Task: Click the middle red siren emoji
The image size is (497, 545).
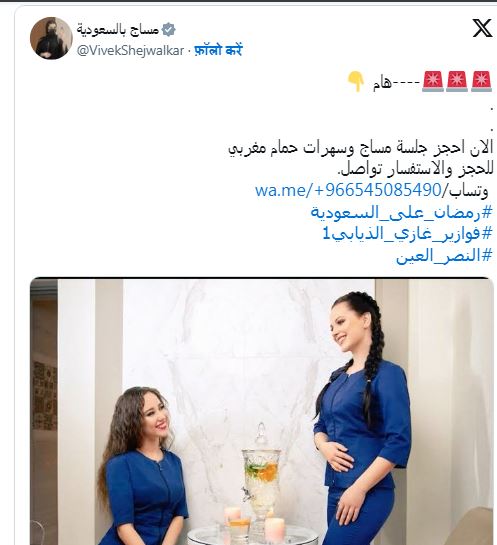Action: (x=457, y=81)
